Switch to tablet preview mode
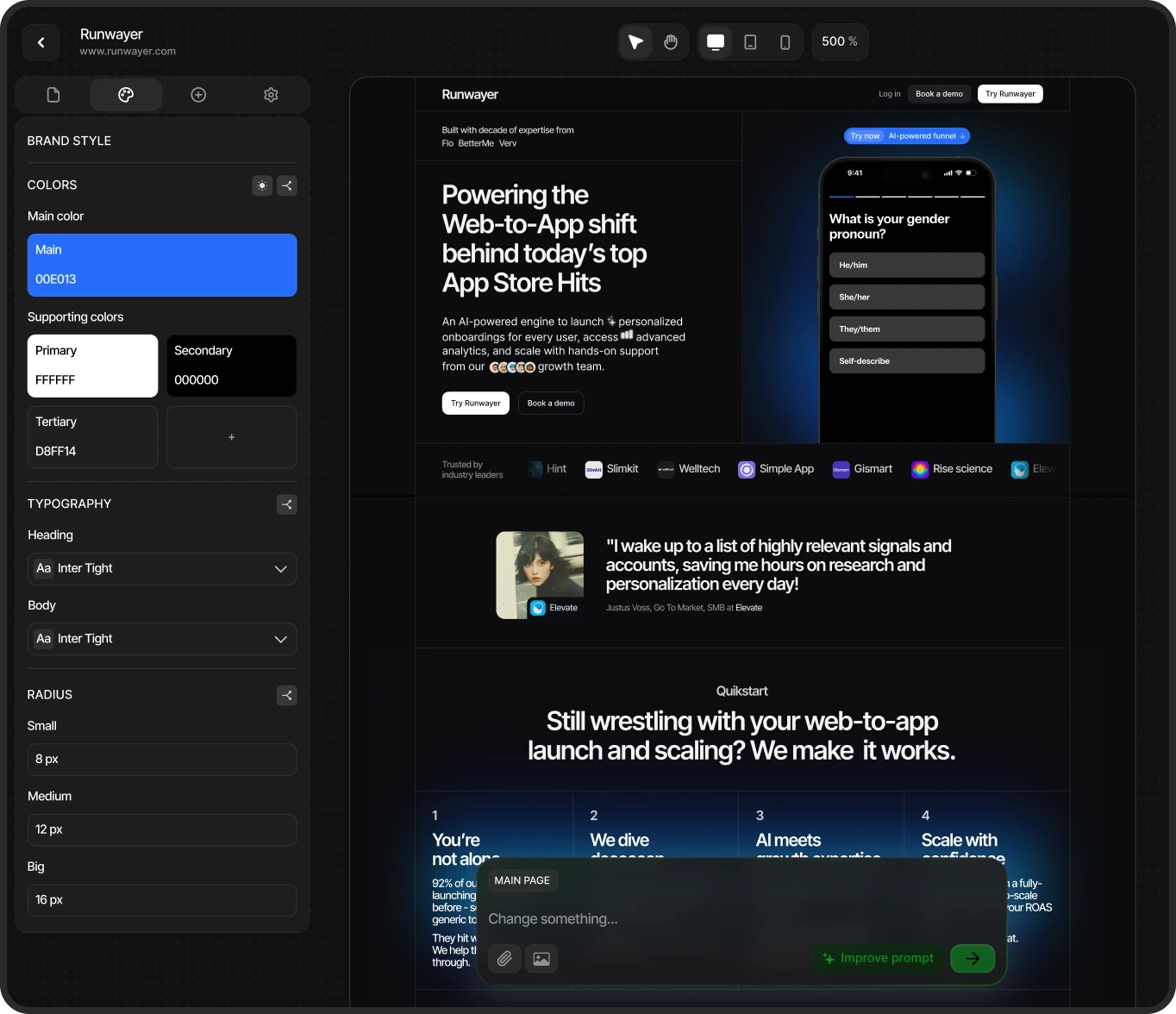The image size is (1176, 1014). 749,41
